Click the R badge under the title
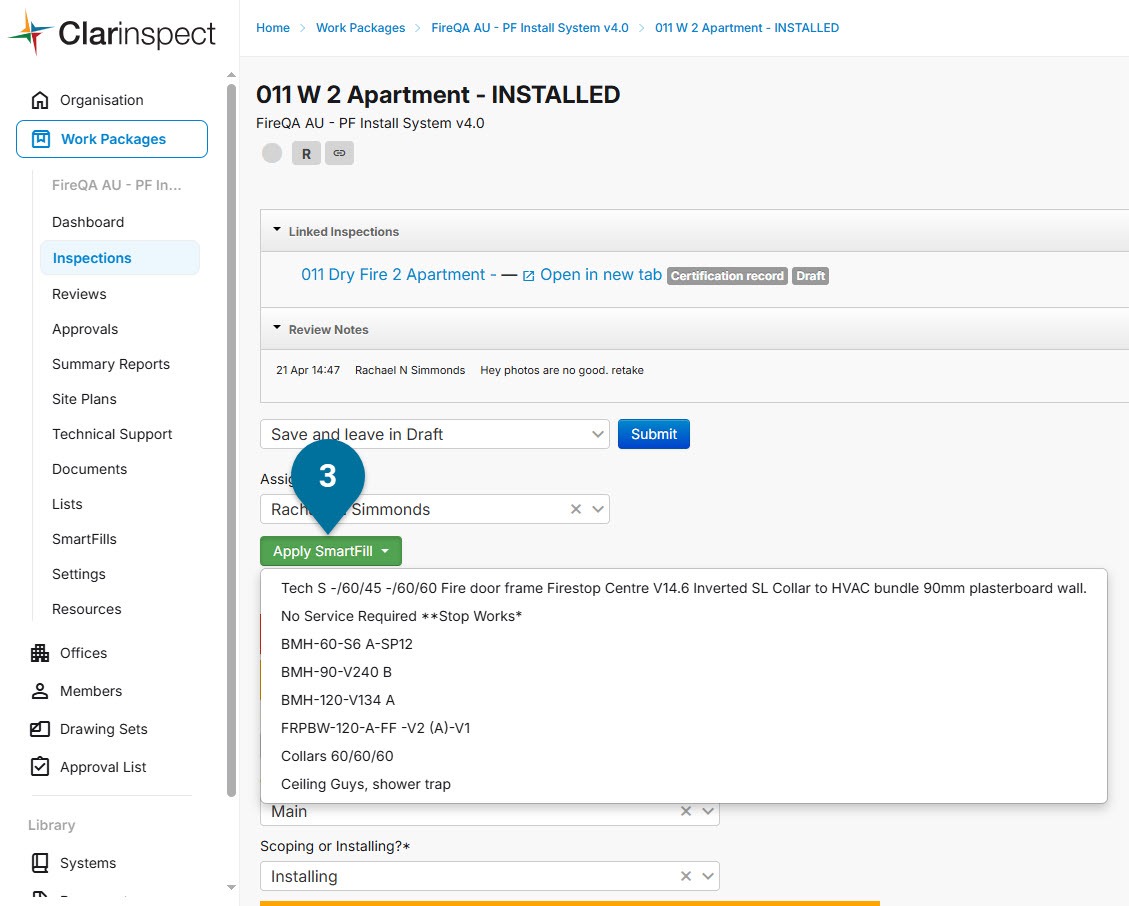The width and height of the screenshot is (1129, 906). pos(306,153)
